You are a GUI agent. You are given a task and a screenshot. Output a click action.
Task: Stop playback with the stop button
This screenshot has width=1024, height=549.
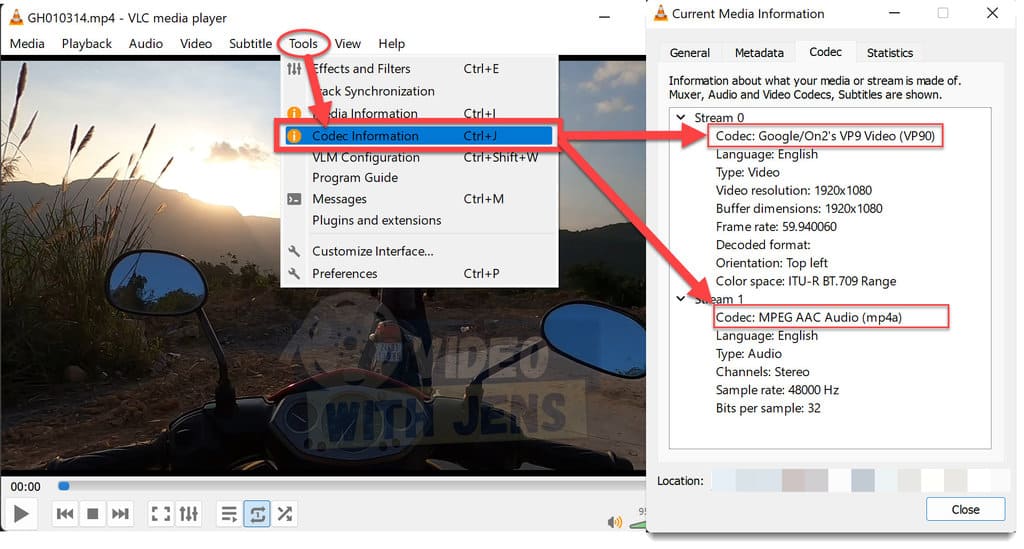click(93, 514)
